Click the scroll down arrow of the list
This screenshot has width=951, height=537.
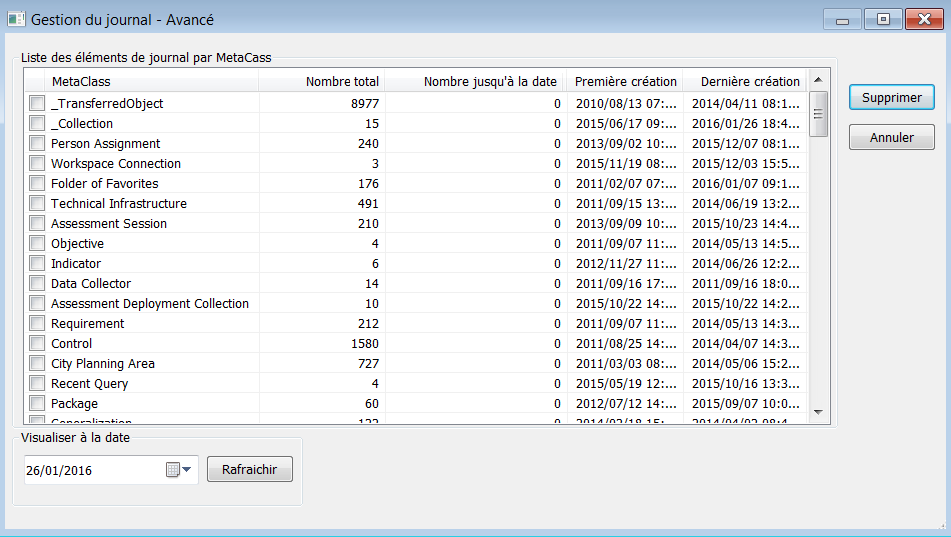click(x=817, y=411)
